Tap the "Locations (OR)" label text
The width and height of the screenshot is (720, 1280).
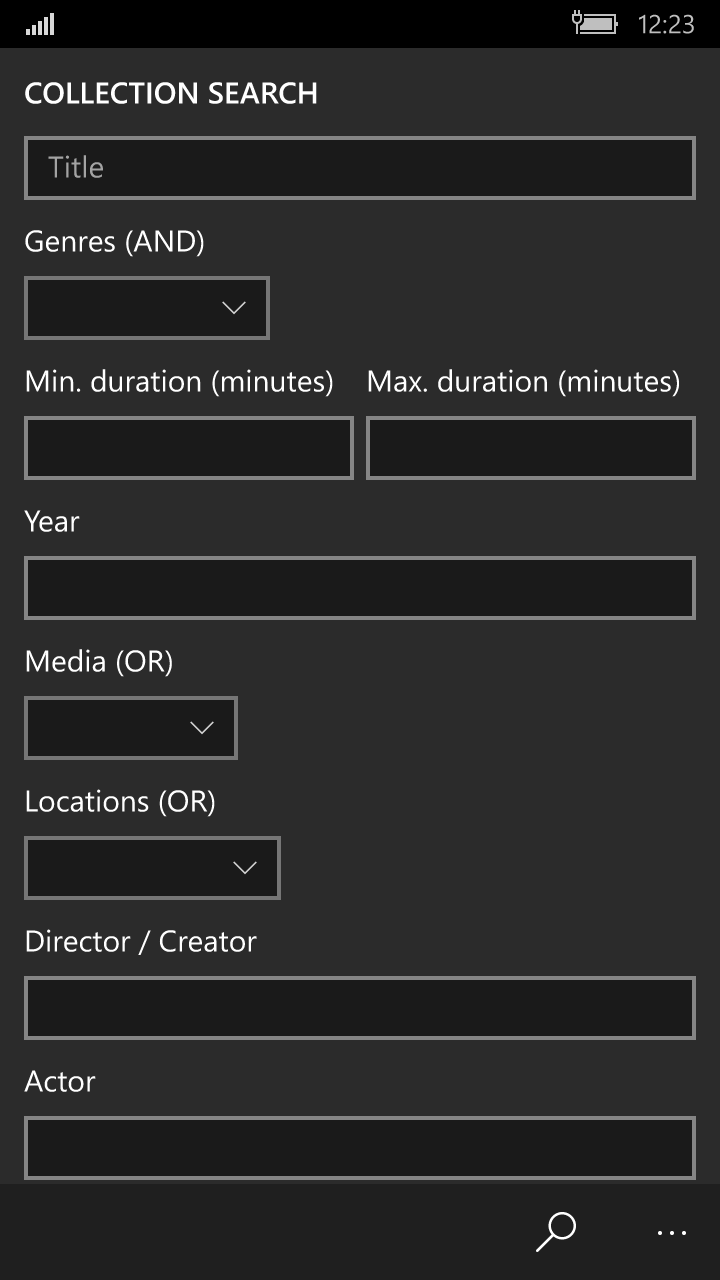click(120, 802)
